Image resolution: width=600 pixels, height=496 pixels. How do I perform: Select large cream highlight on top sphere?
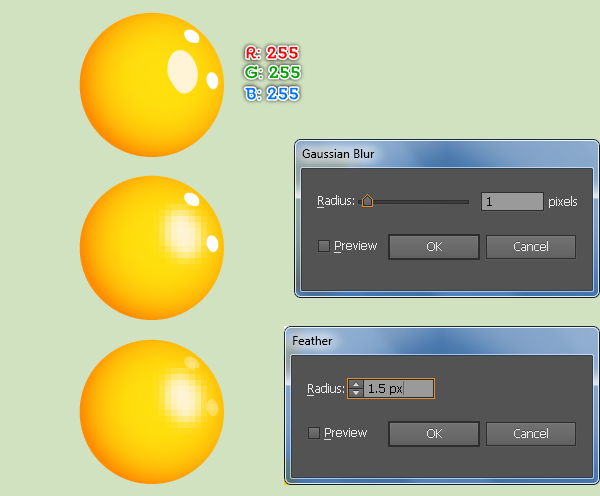[x=183, y=72]
